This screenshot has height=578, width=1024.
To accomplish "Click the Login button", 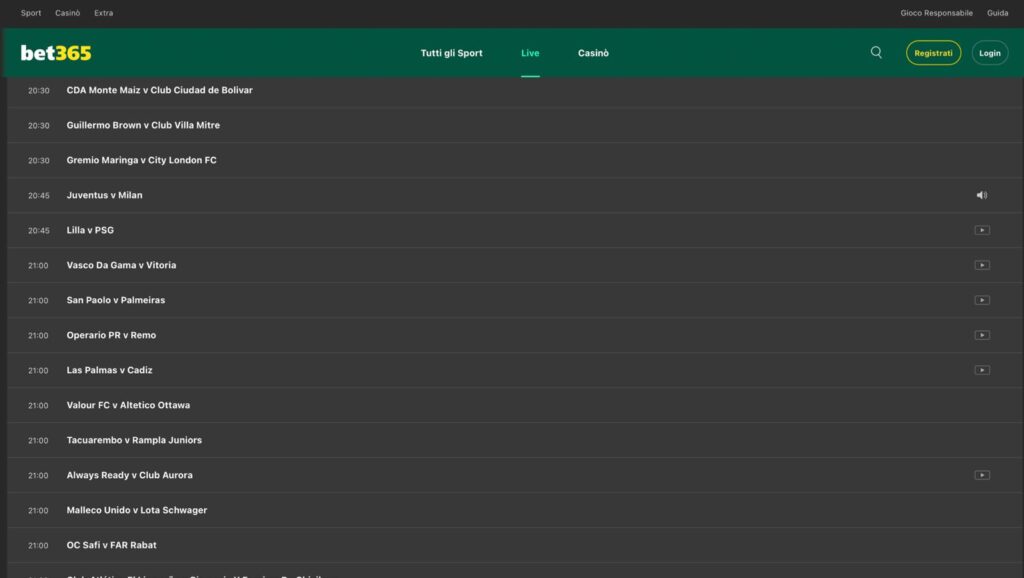I will tap(989, 53).
